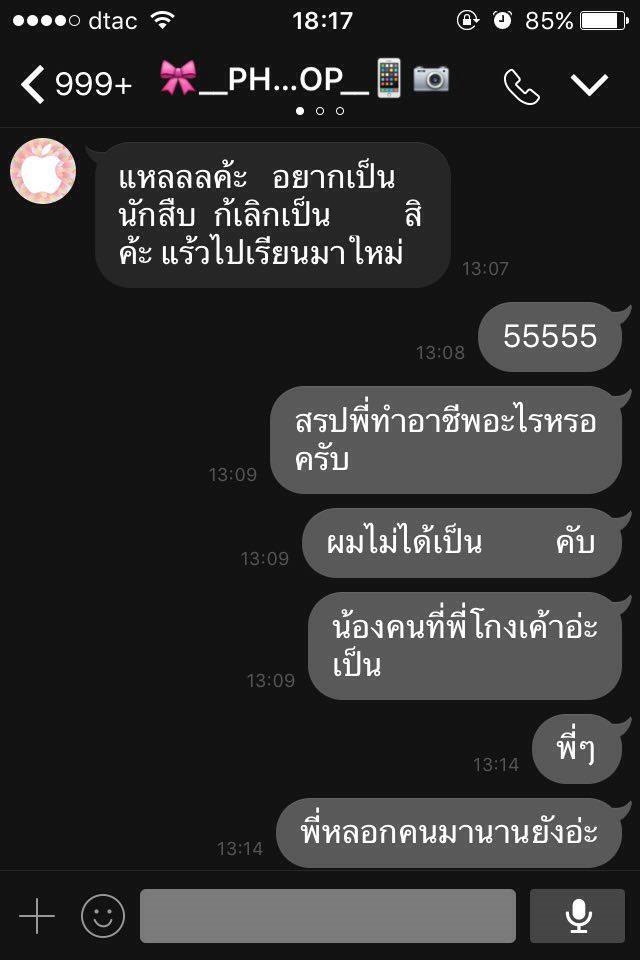Tap the message สรุปพี่ทำอาชีพอะไรหรอครับ

446,440
